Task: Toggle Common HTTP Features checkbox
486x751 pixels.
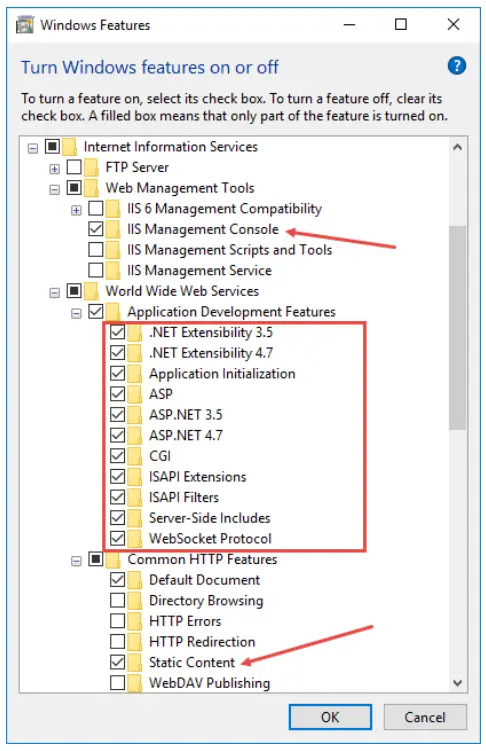Action: (x=96, y=559)
